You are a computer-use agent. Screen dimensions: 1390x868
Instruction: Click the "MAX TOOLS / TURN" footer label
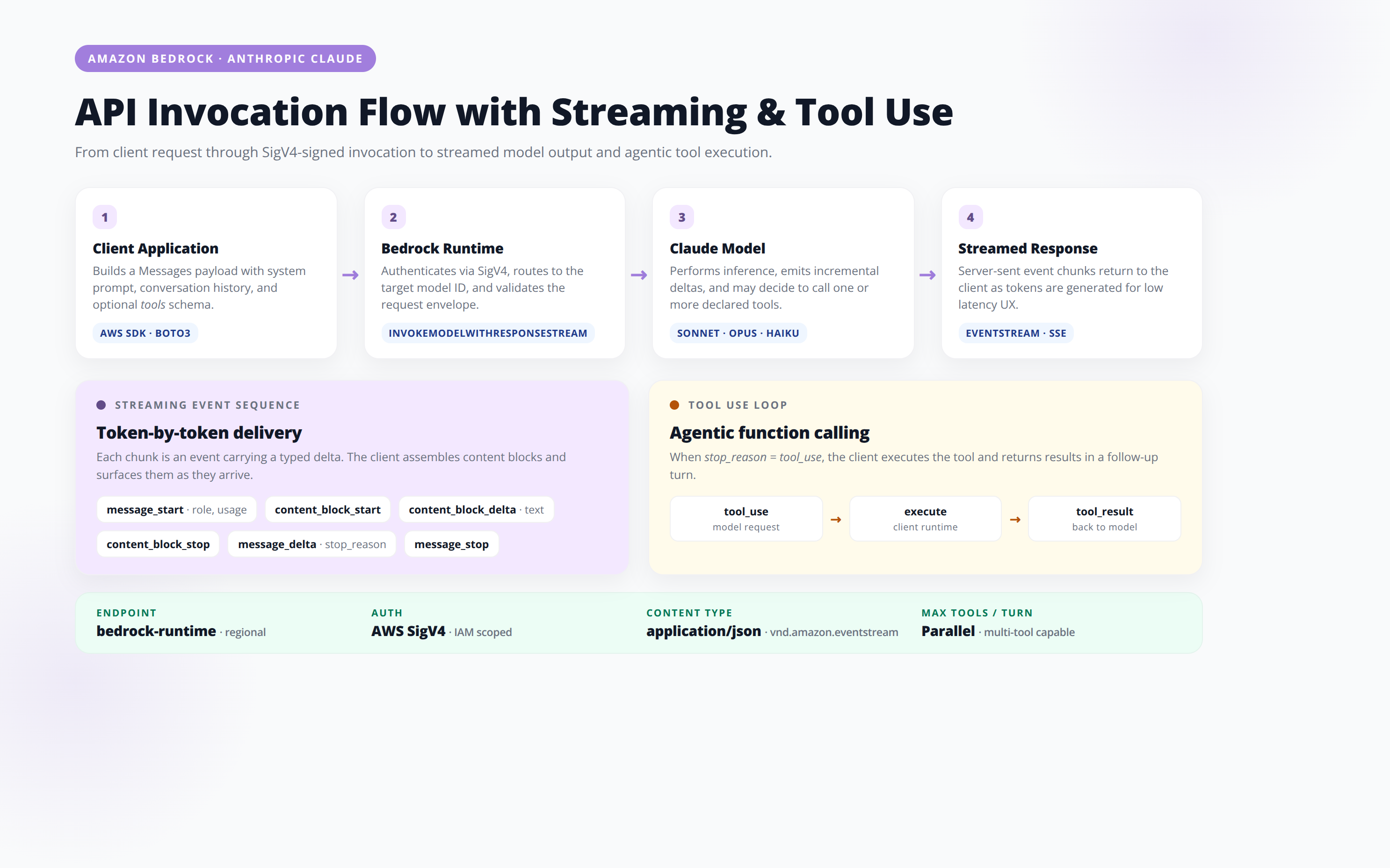pyautogui.click(x=977, y=613)
